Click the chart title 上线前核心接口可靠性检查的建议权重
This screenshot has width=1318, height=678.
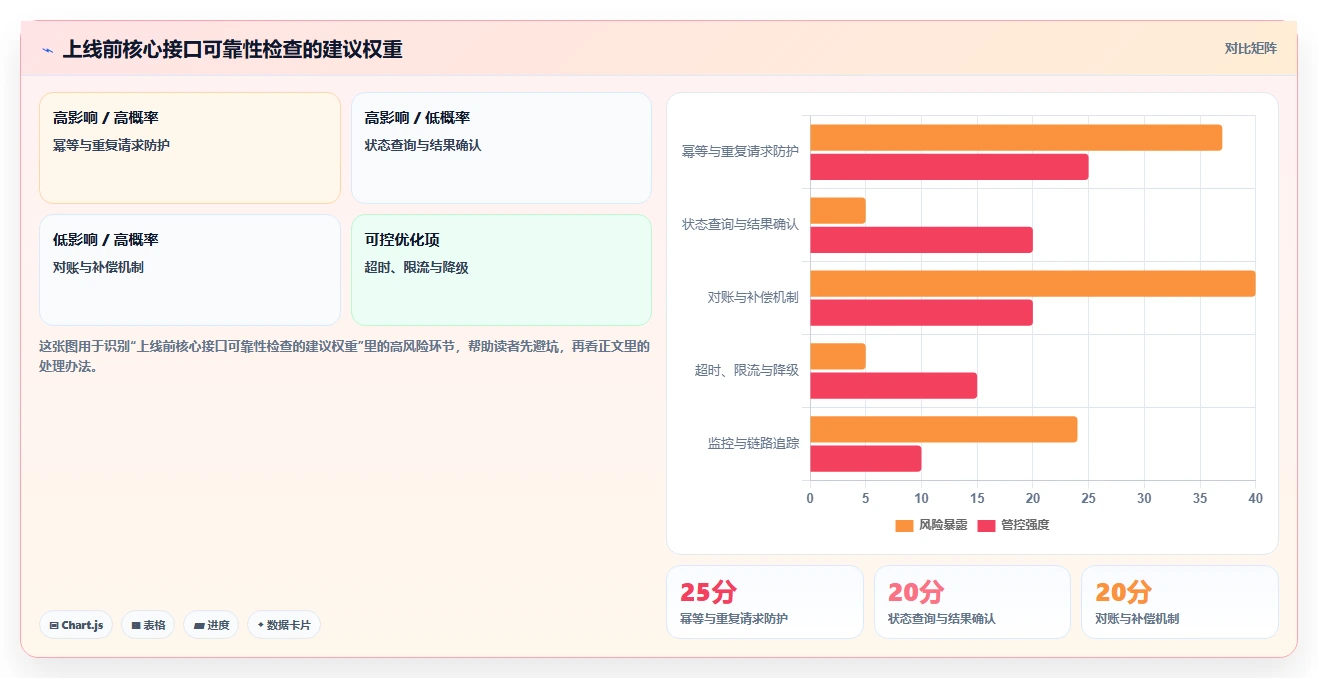232,49
